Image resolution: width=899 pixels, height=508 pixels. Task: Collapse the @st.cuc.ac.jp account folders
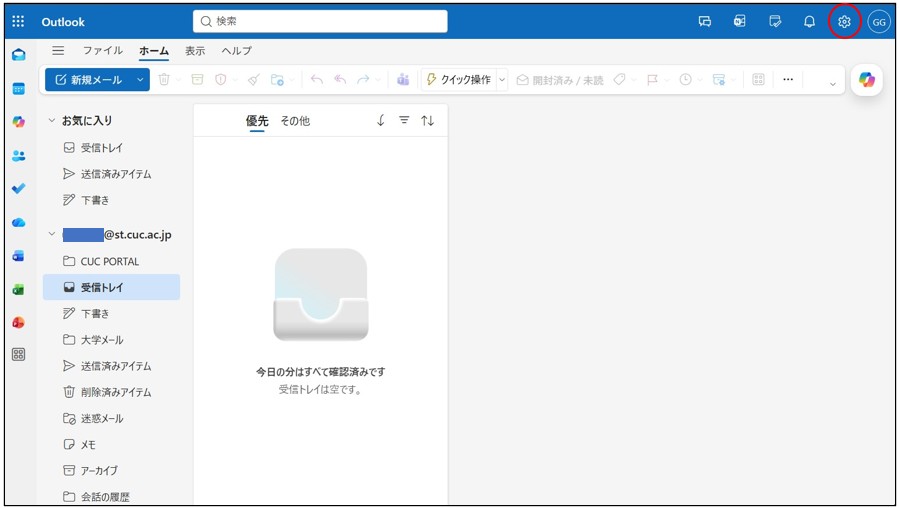click(x=52, y=235)
